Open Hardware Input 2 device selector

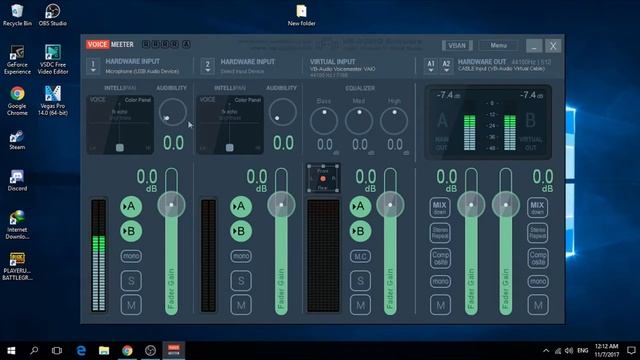(x=207, y=66)
